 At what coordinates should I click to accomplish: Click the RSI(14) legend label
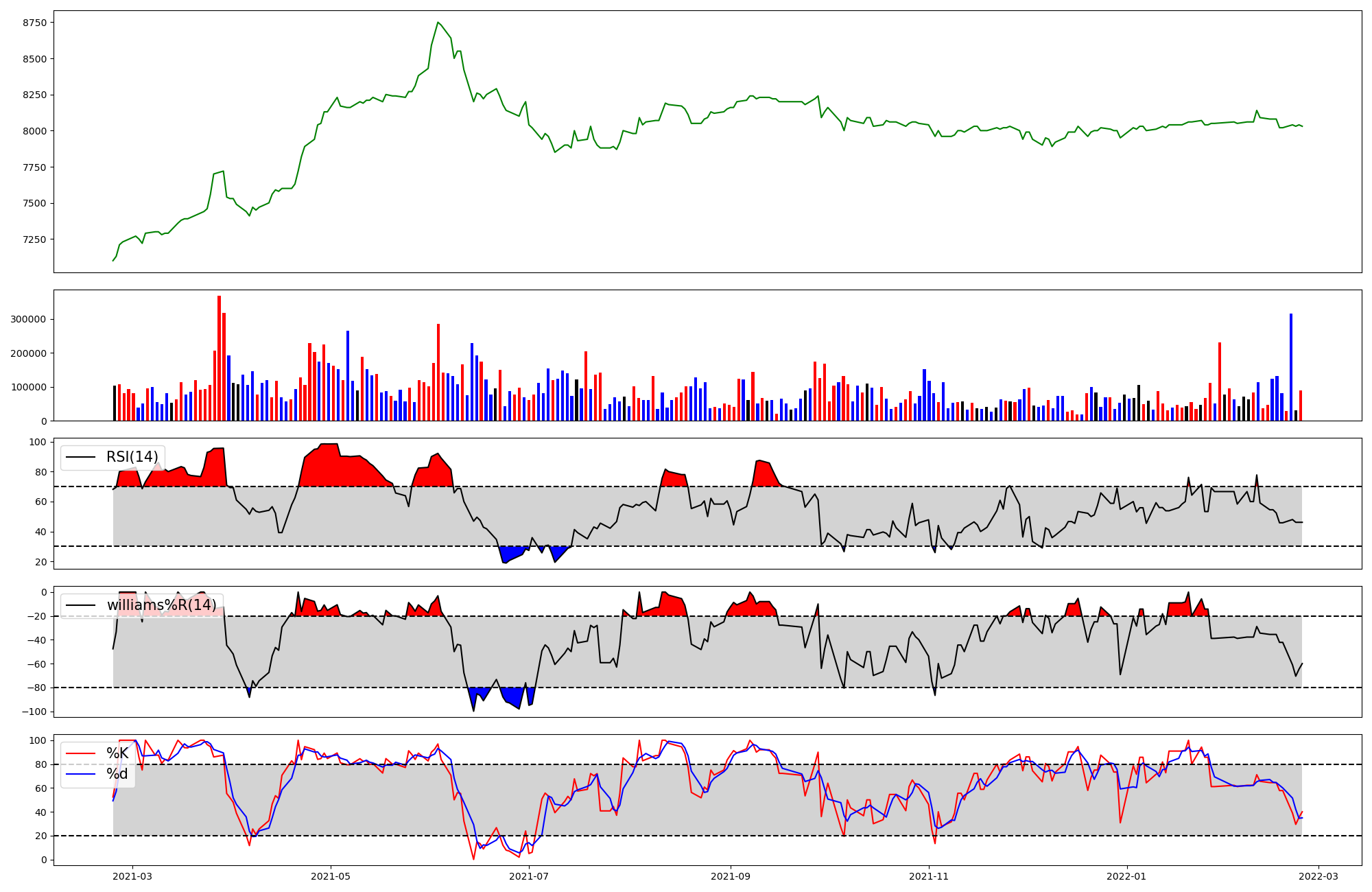(132, 457)
